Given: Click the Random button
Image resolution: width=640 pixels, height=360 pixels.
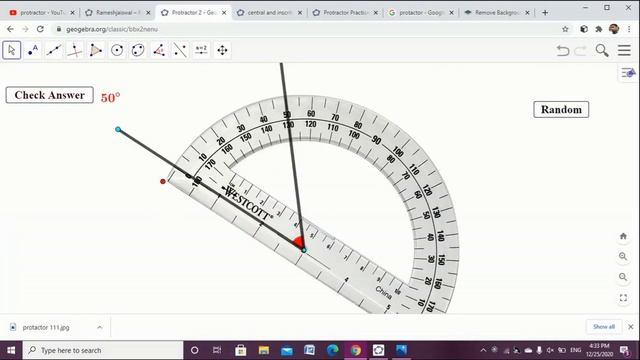Looking at the screenshot, I should point(561,109).
